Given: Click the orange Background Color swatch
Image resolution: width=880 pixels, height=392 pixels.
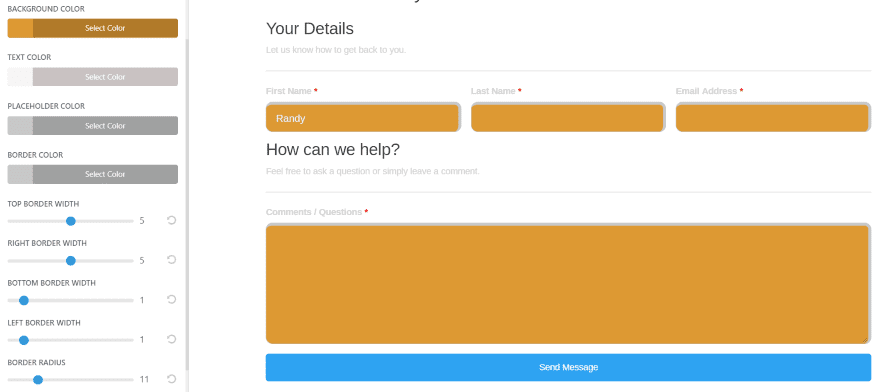Looking at the screenshot, I should tap(20, 28).
